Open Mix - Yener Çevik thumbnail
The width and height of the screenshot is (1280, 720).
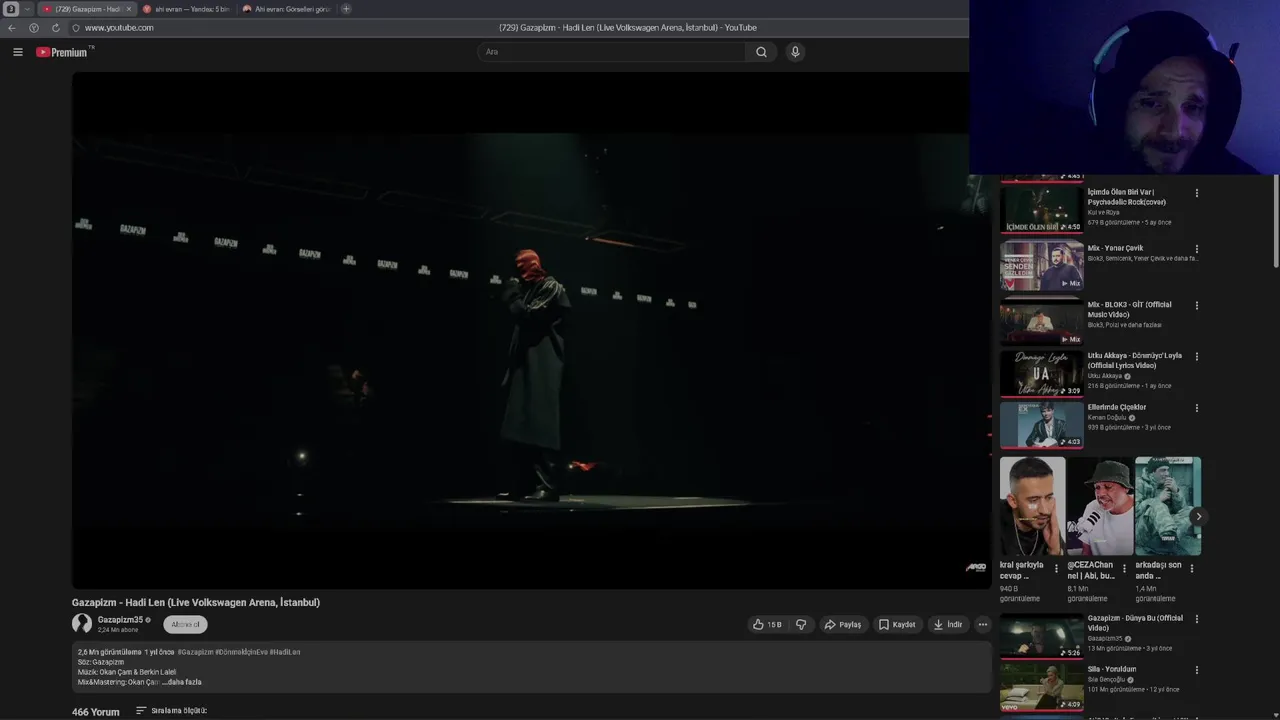pos(1042,266)
